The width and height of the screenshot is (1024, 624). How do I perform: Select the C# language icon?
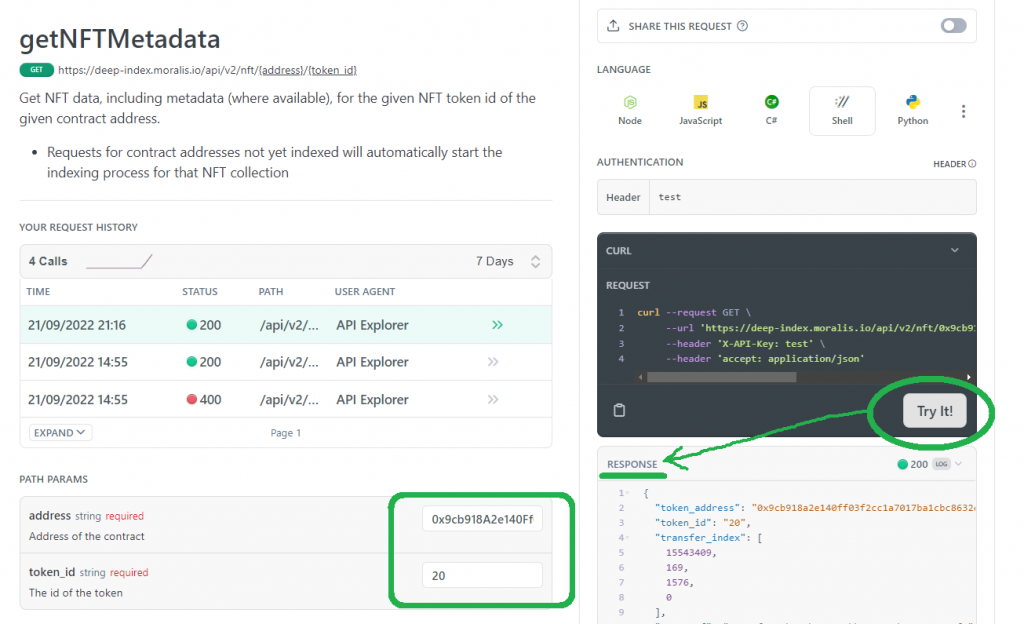tap(771, 102)
